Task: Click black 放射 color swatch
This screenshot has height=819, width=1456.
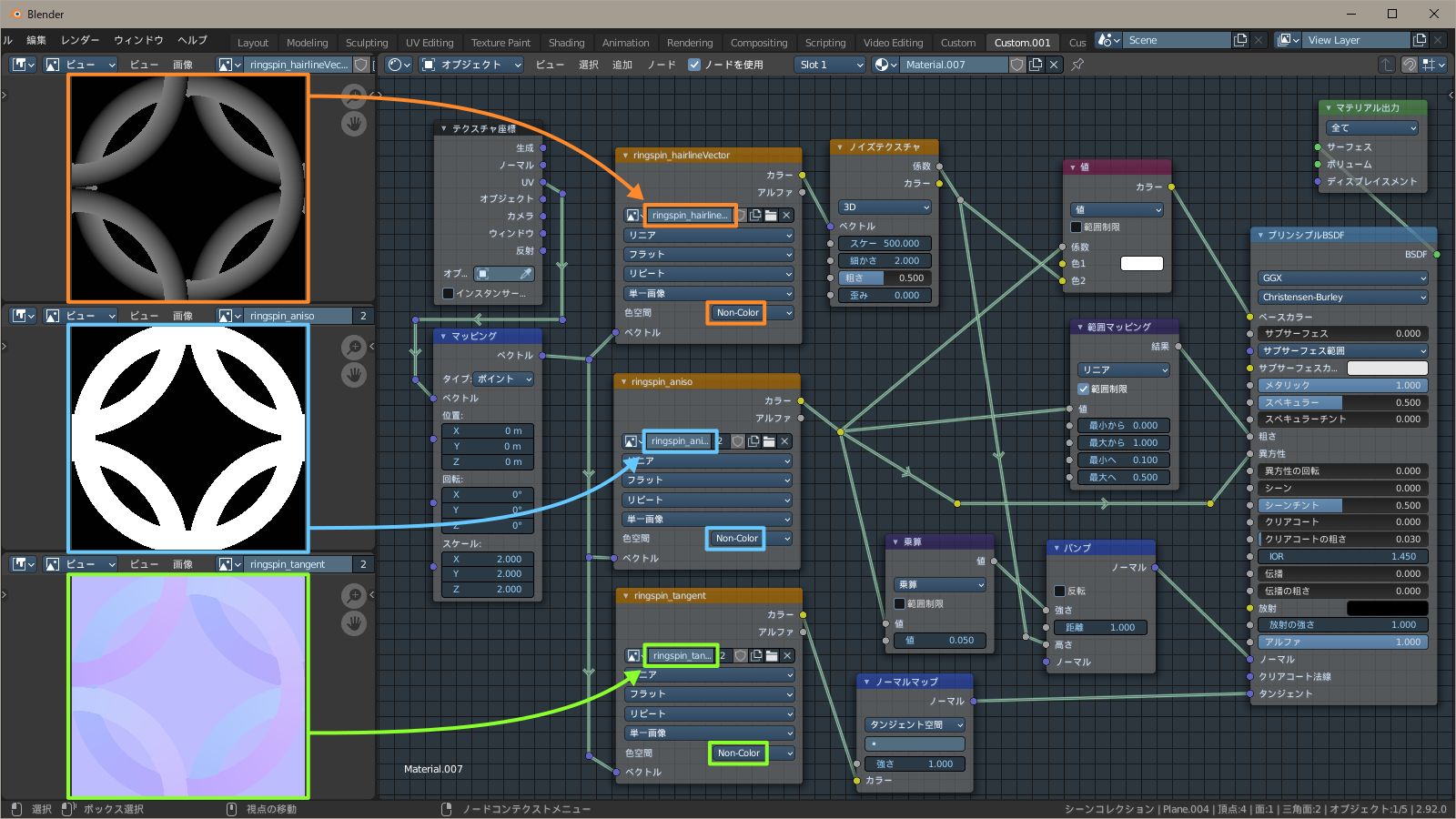Action: pos(1387,609)
